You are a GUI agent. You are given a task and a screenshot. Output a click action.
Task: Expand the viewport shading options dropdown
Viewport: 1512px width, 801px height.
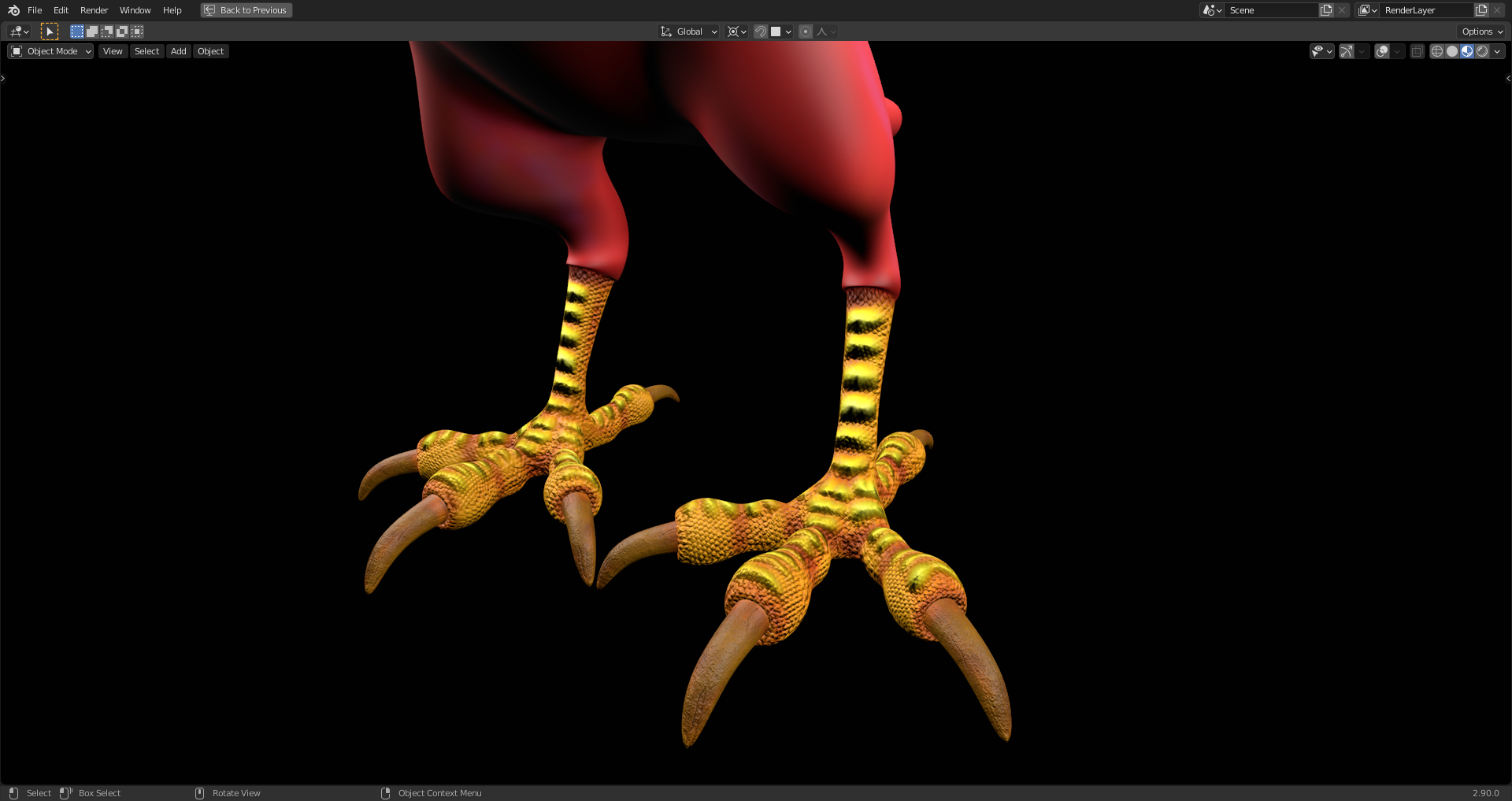(x=1498, y=50)
